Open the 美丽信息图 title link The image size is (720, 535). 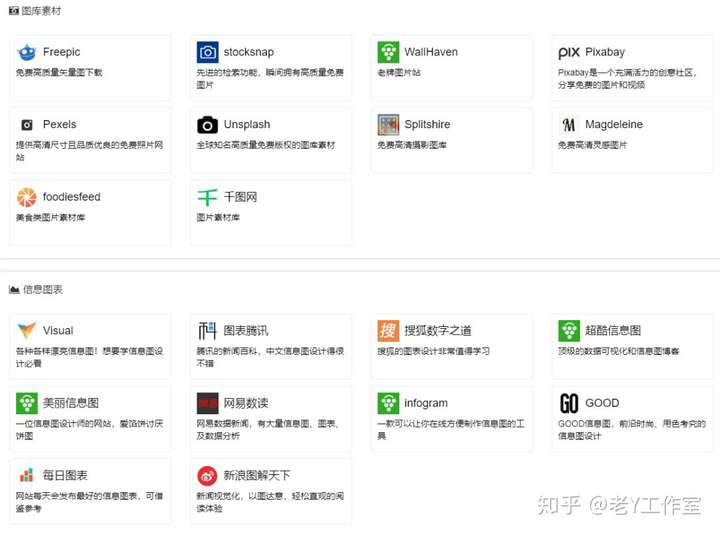pyautogui.click(x=71, y=403)
